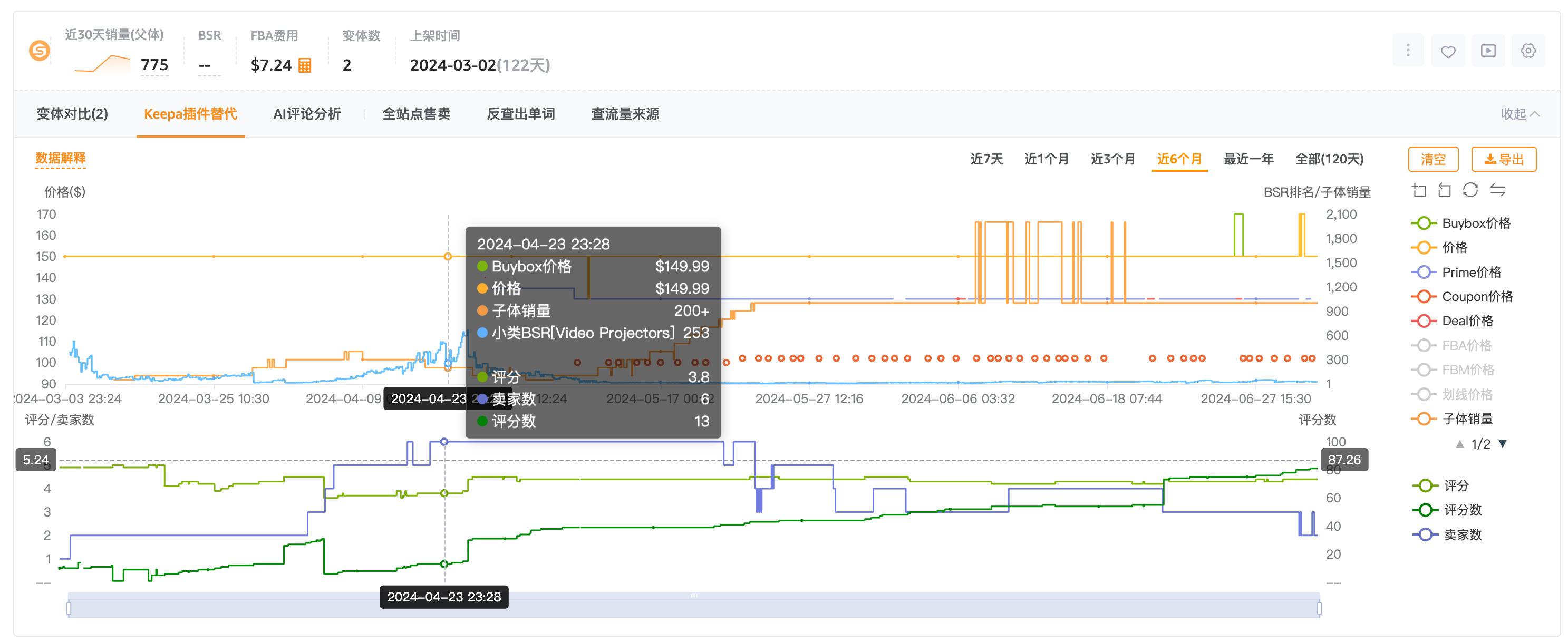Toggle the 评分数 legend series
Viewport: 1568px width, 642px height.
point(1447,510)
